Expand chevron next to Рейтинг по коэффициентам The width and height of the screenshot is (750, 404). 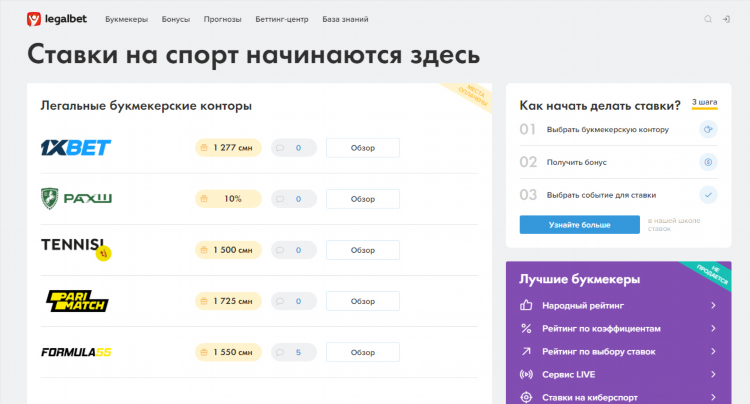click(713, 328)
